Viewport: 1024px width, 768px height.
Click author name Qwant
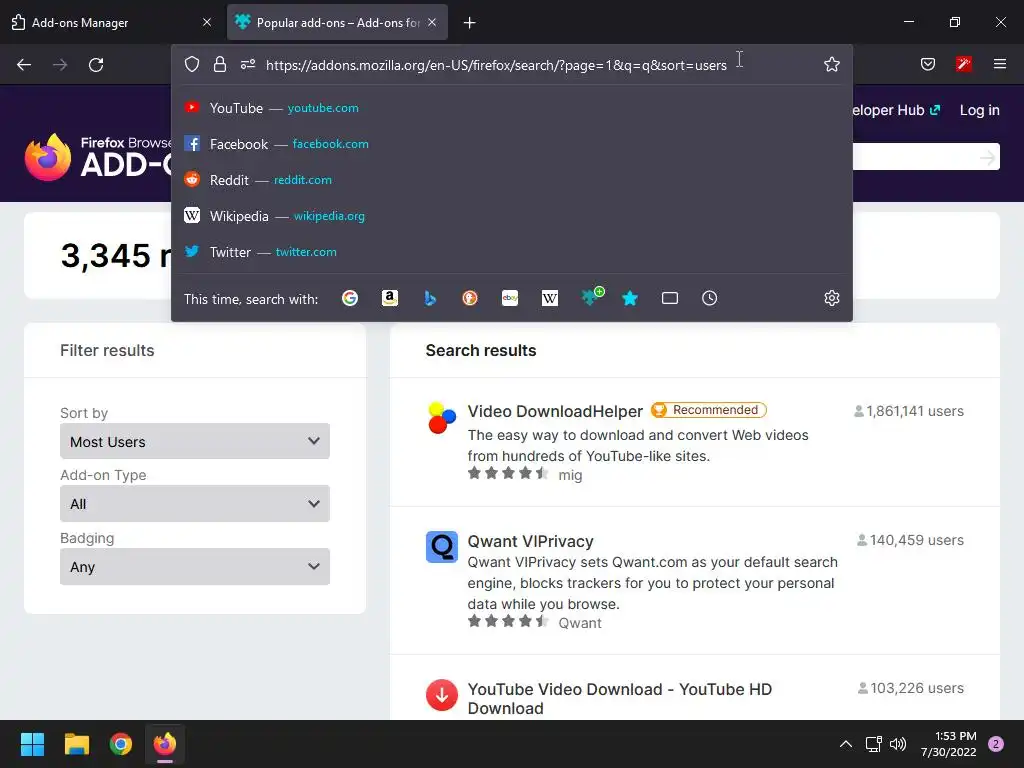pyautogui.click(x=580, y=623)
